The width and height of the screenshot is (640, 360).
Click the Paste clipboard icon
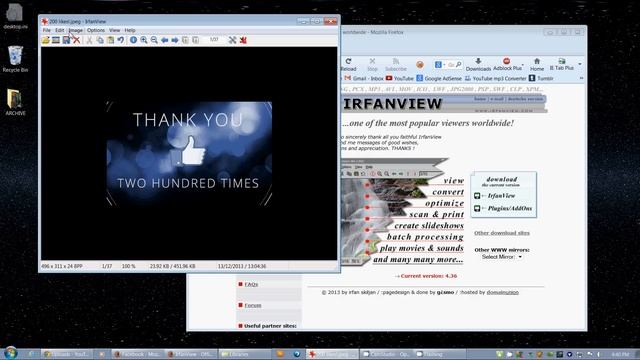(x=110, y=40)
